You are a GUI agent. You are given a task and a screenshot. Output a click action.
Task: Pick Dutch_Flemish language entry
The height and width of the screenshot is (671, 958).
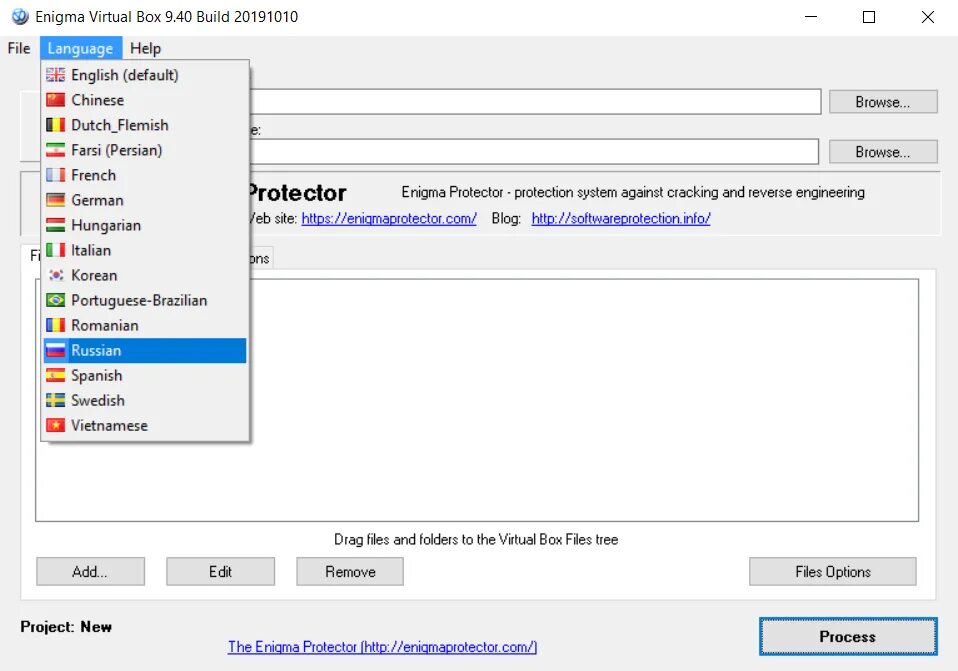(x=145, y=125)
